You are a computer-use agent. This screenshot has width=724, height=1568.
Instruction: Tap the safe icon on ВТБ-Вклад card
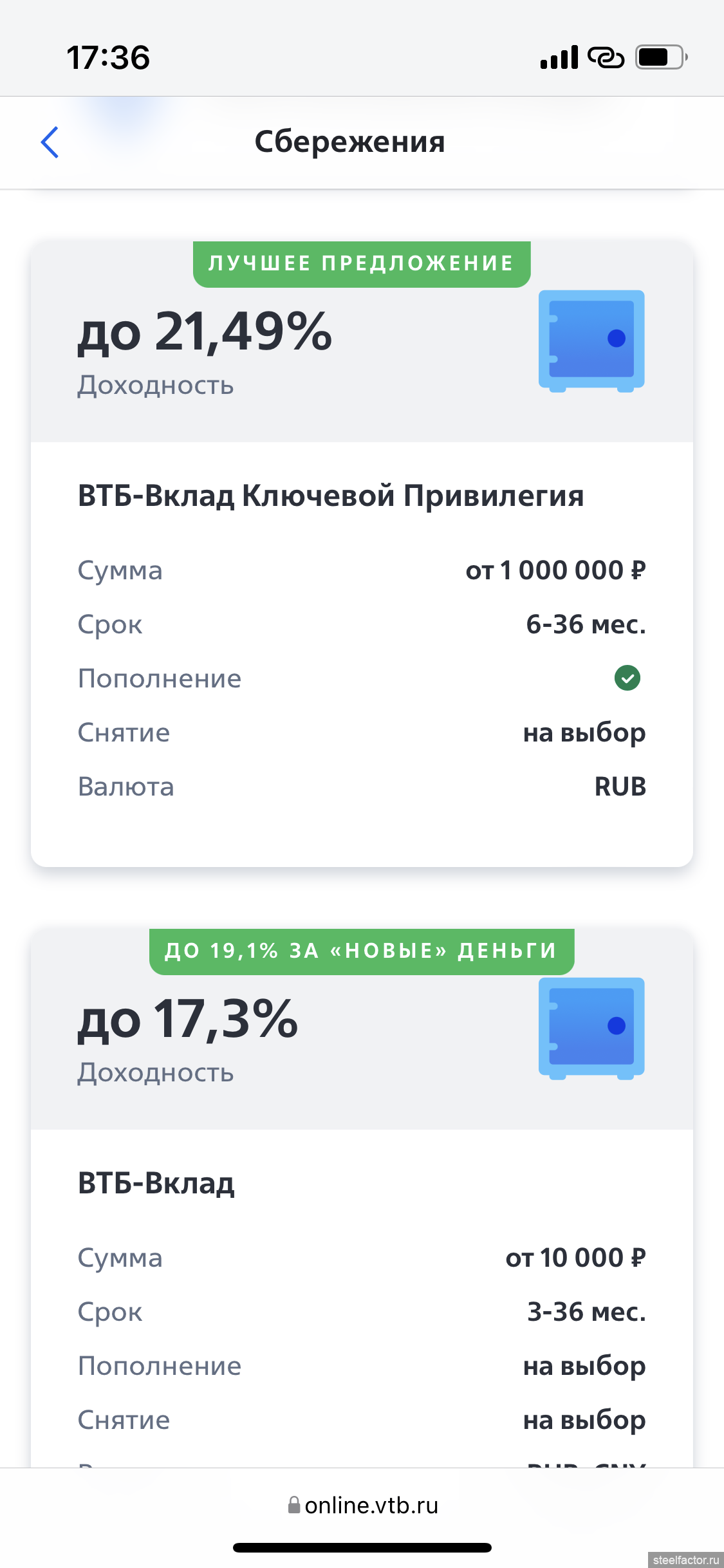[x=591, y=1028]
